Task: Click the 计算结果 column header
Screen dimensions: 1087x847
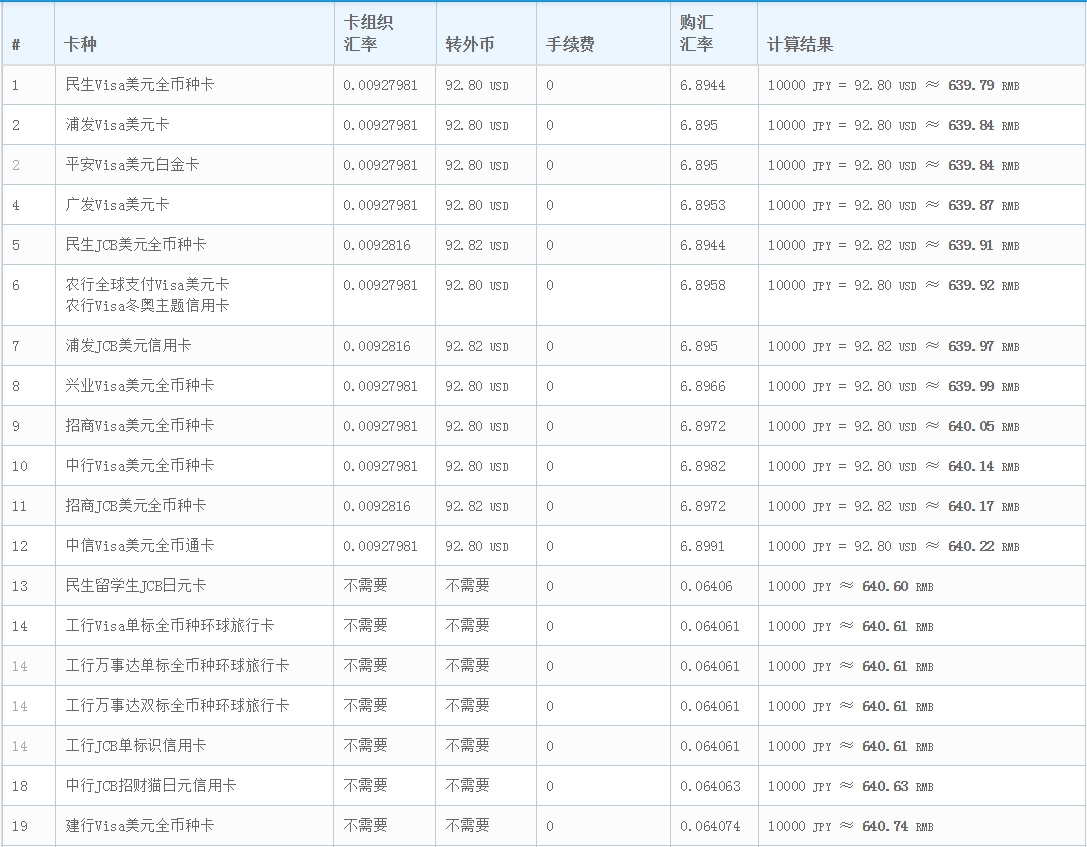Action: click(x=799, y=45)
